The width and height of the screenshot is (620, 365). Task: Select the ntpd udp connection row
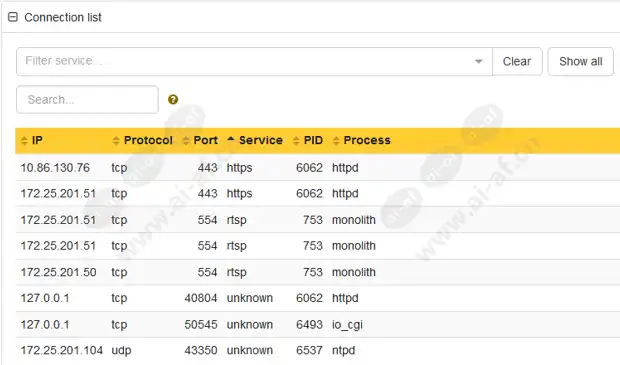pos(318,350)
